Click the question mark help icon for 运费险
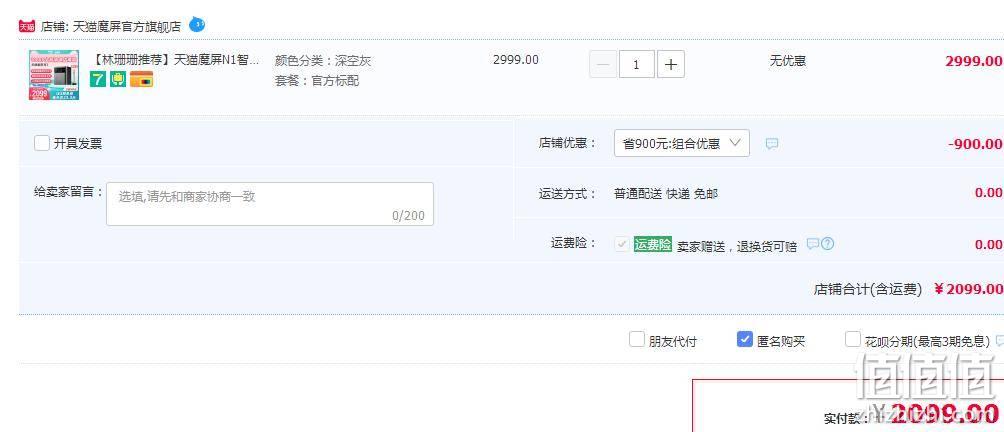The height and width of the screenshot is (432, 1004). coord(827,244)
